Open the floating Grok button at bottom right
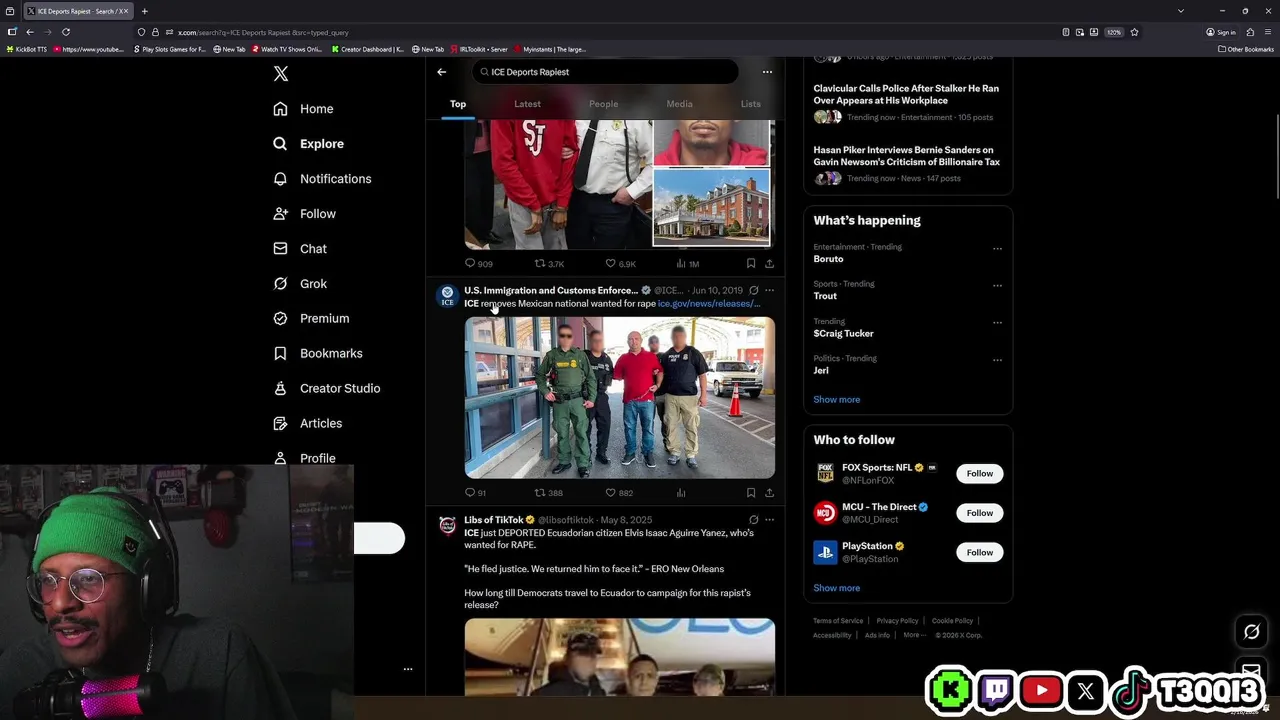The image size is (1280, 720). tap(1251, 632)
